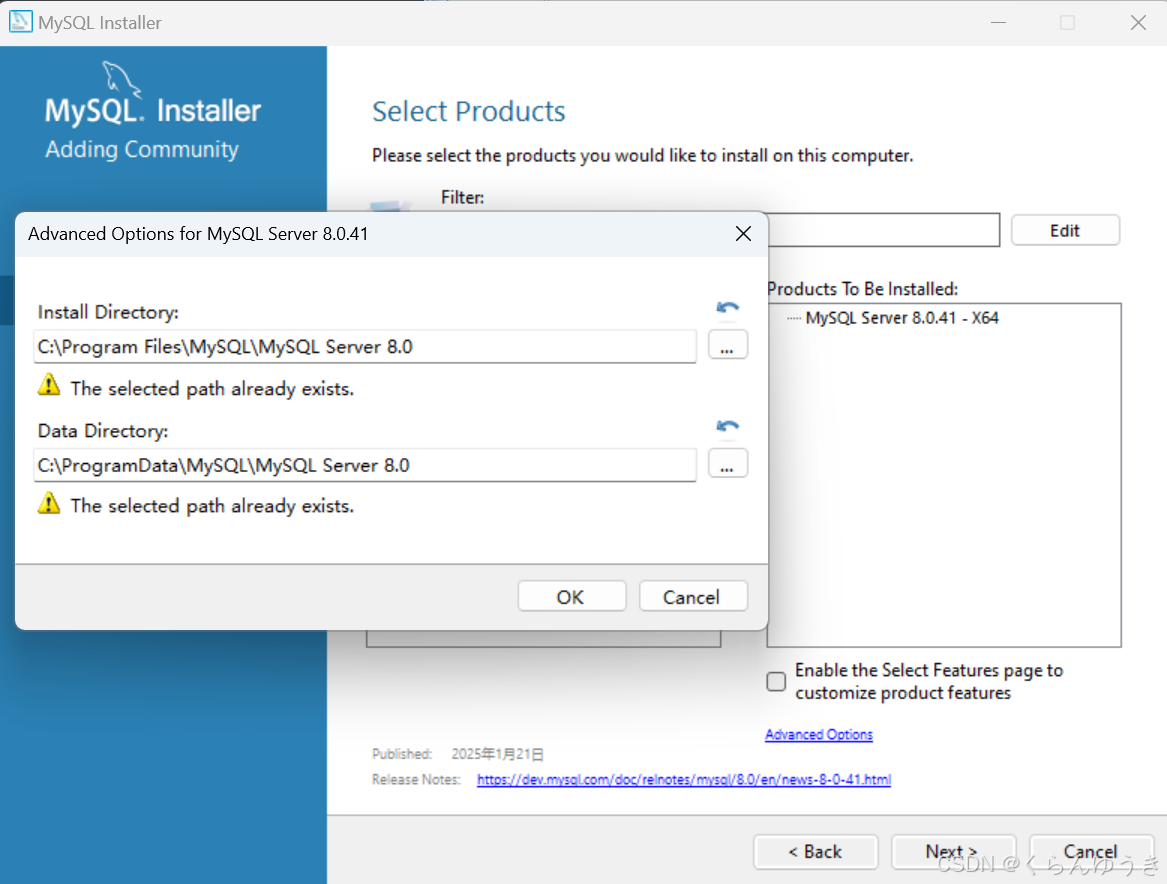Click the Data Directory path field
The height and width of the screenshot is (884, 1167).
[365, 465]
